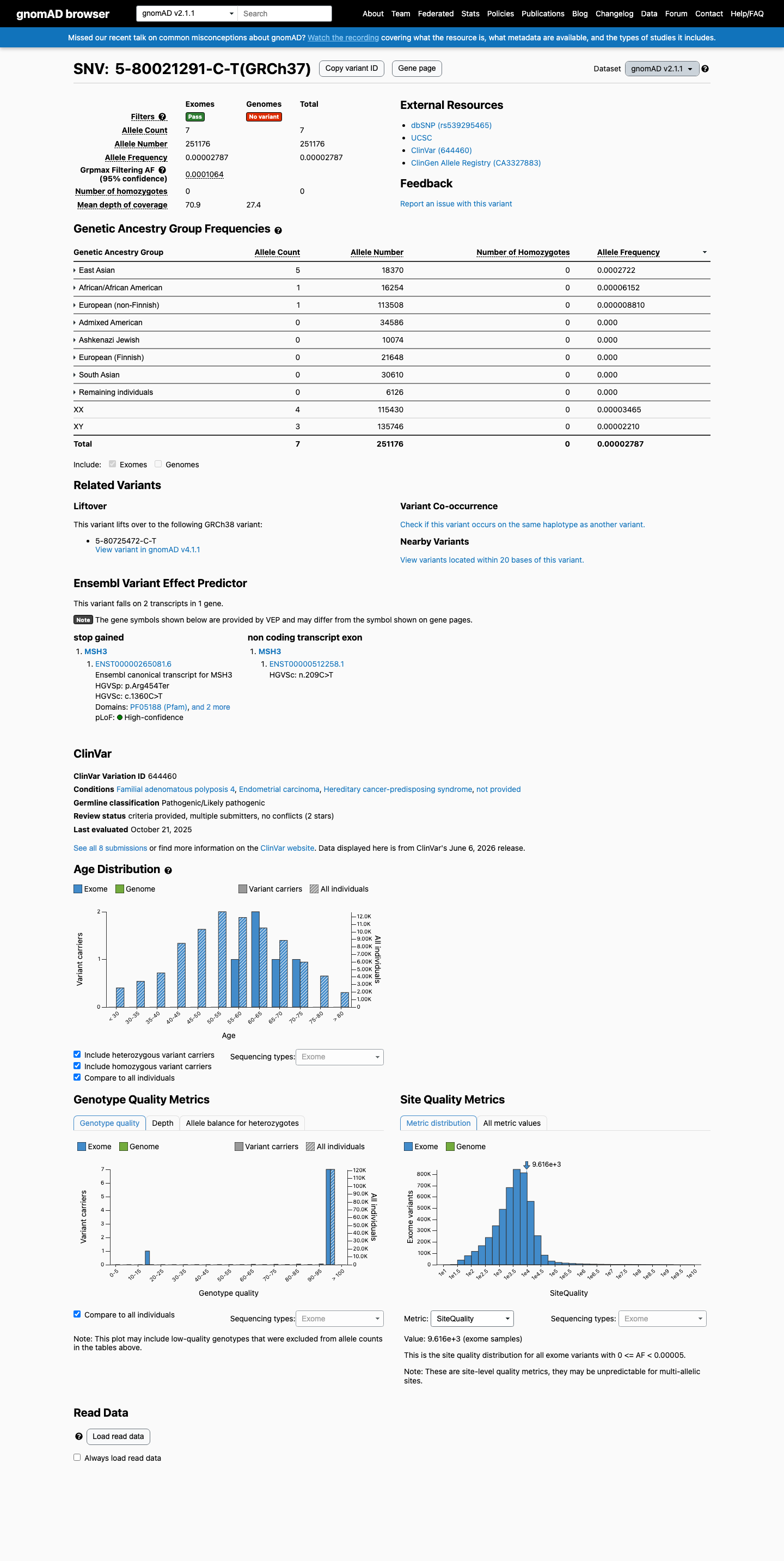Click the Load read data button
Screen dimensions: 784x1561
click(x=118, y=1436)
